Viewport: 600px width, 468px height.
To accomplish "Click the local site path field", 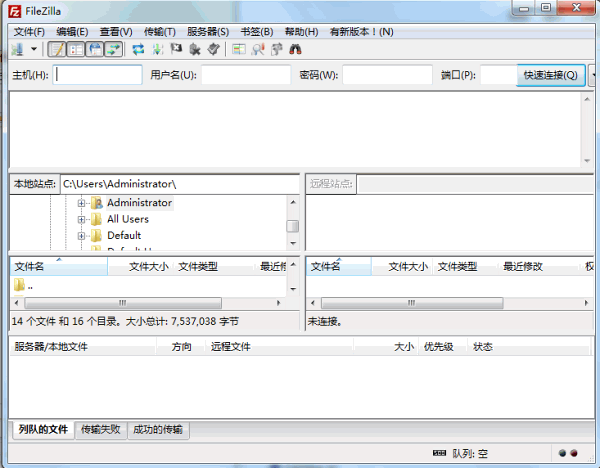I will (x=180, y=184).
